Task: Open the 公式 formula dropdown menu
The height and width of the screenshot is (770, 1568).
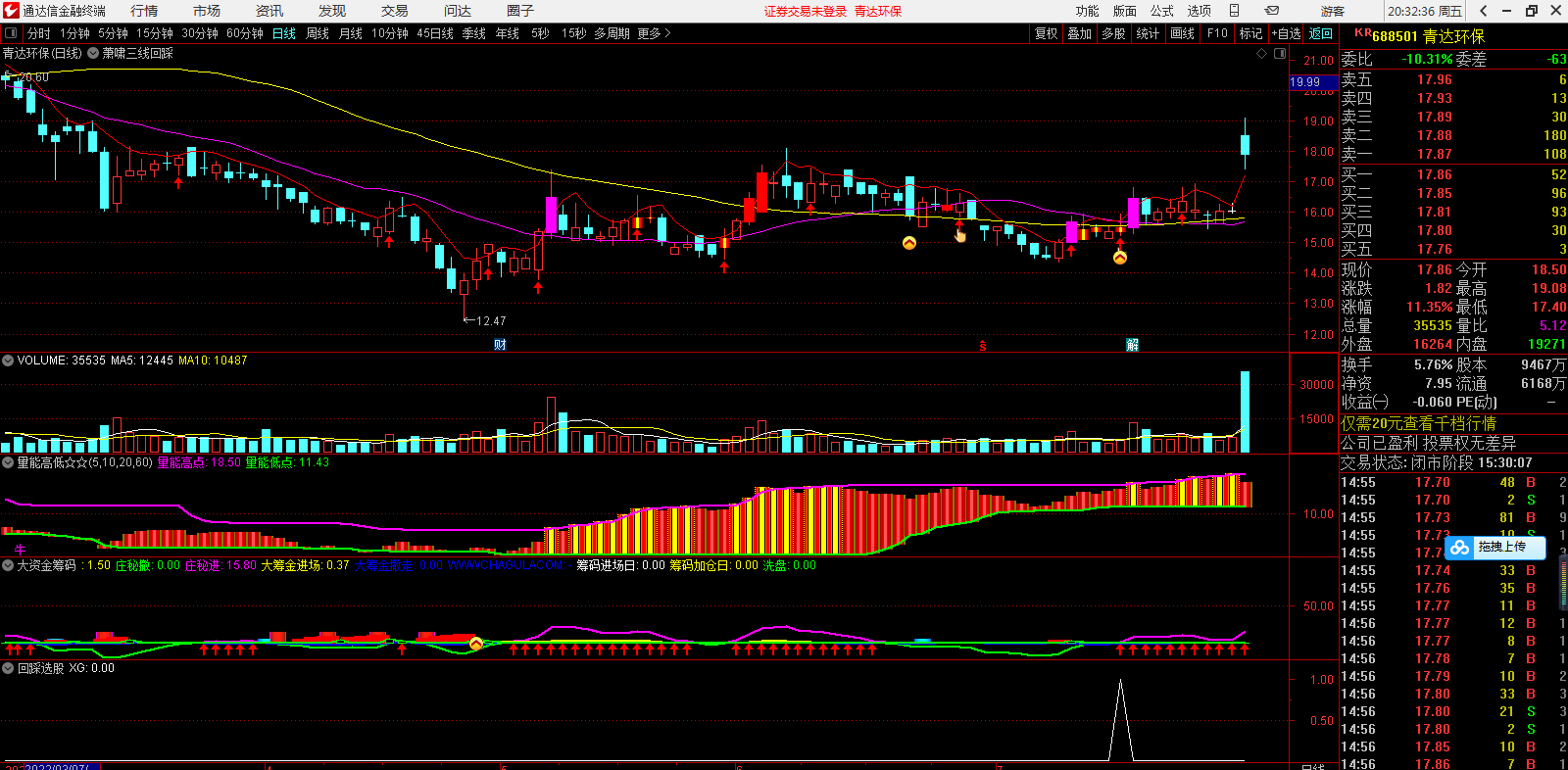Action: [1161, 11]
